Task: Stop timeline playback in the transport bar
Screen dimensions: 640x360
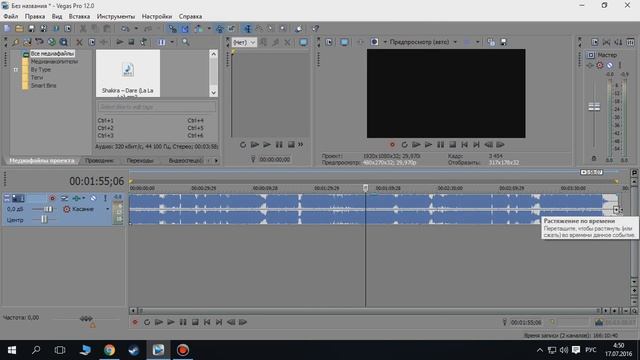Action: pyautogui.click(x=195, y=322)
